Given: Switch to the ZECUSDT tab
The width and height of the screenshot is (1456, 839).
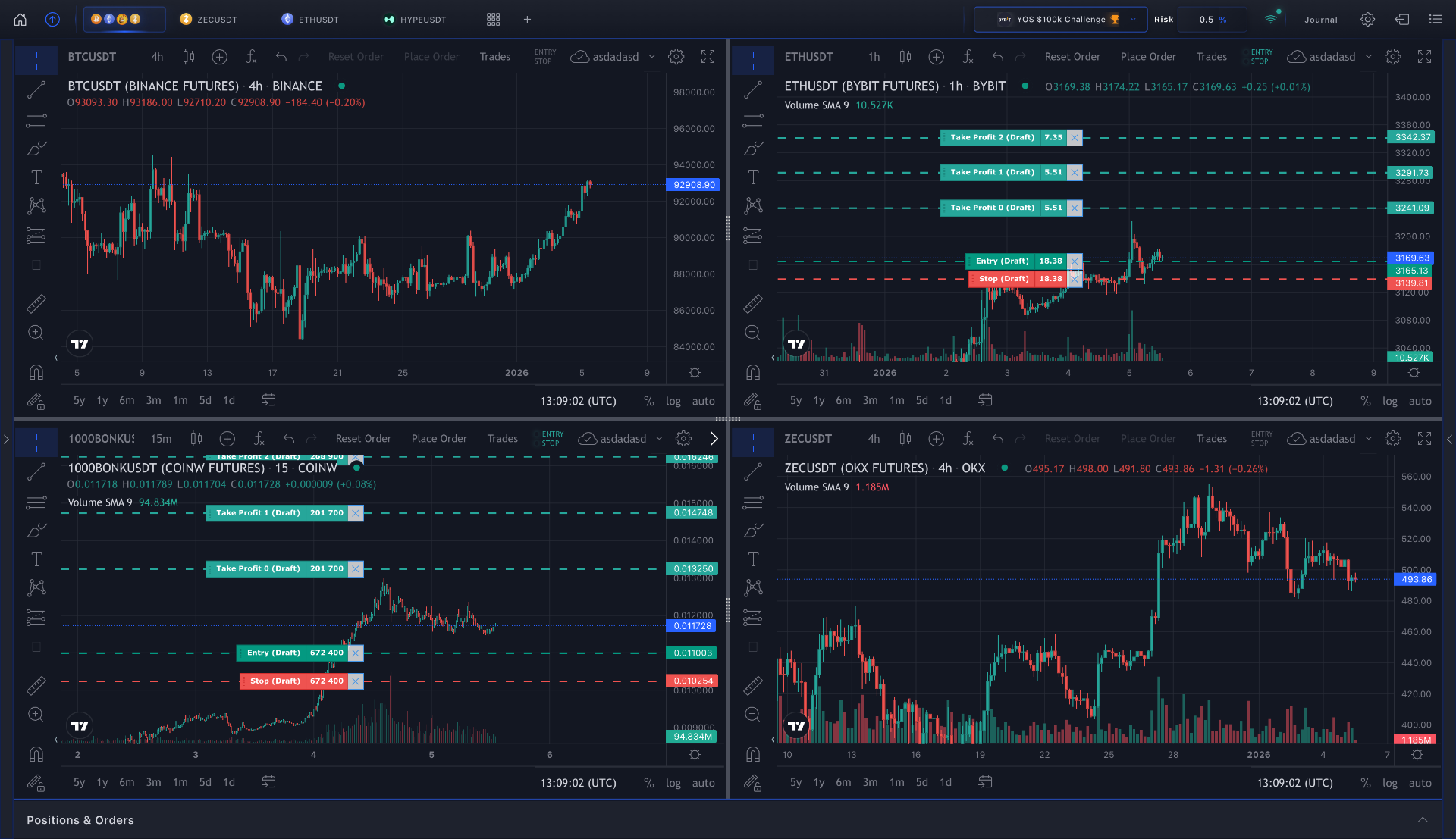Looking at the screenshot, I should (209, 20).
